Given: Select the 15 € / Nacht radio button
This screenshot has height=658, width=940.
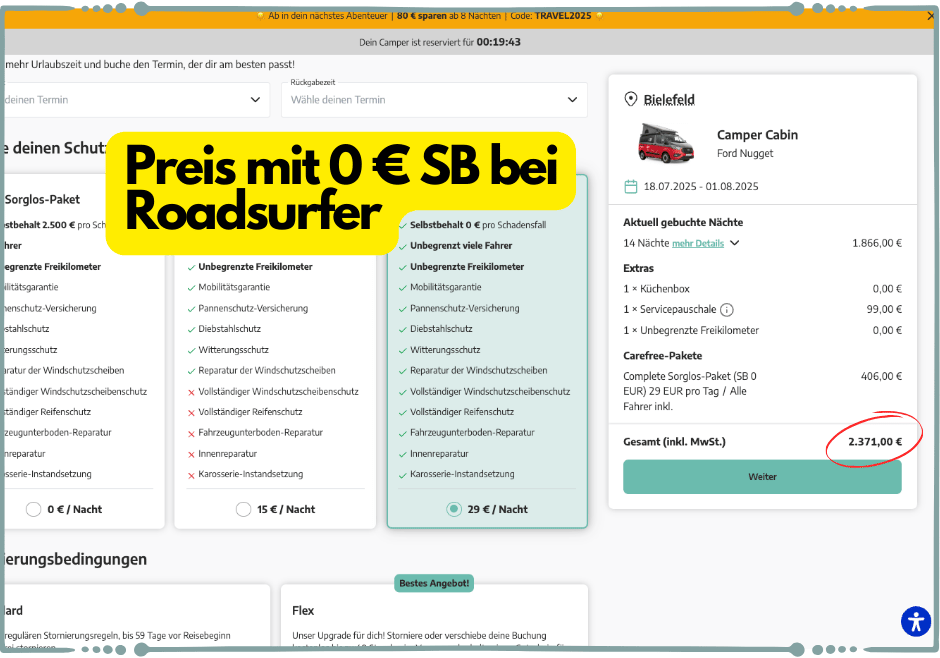Looking at the screenshot, I should click(x=243, y=509).
